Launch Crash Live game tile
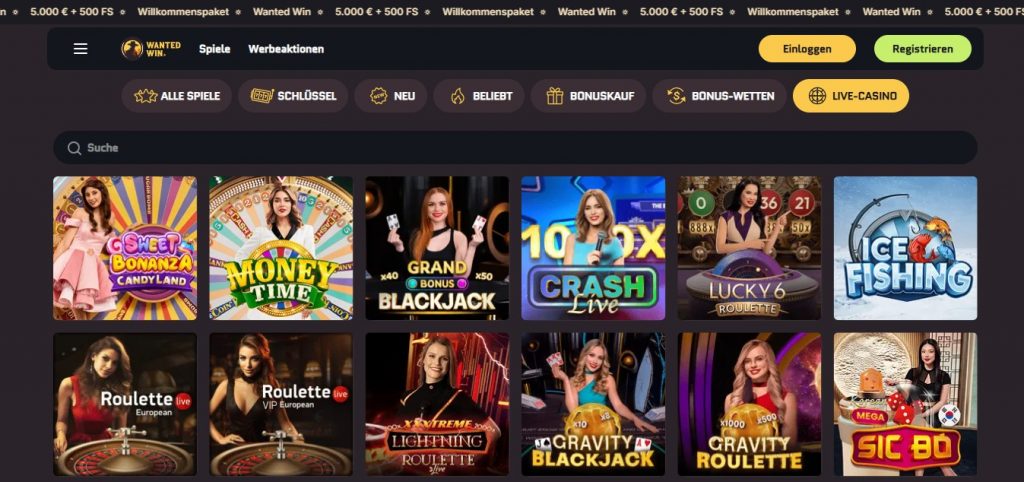The image size is (1024, 482). coord(593,248)
